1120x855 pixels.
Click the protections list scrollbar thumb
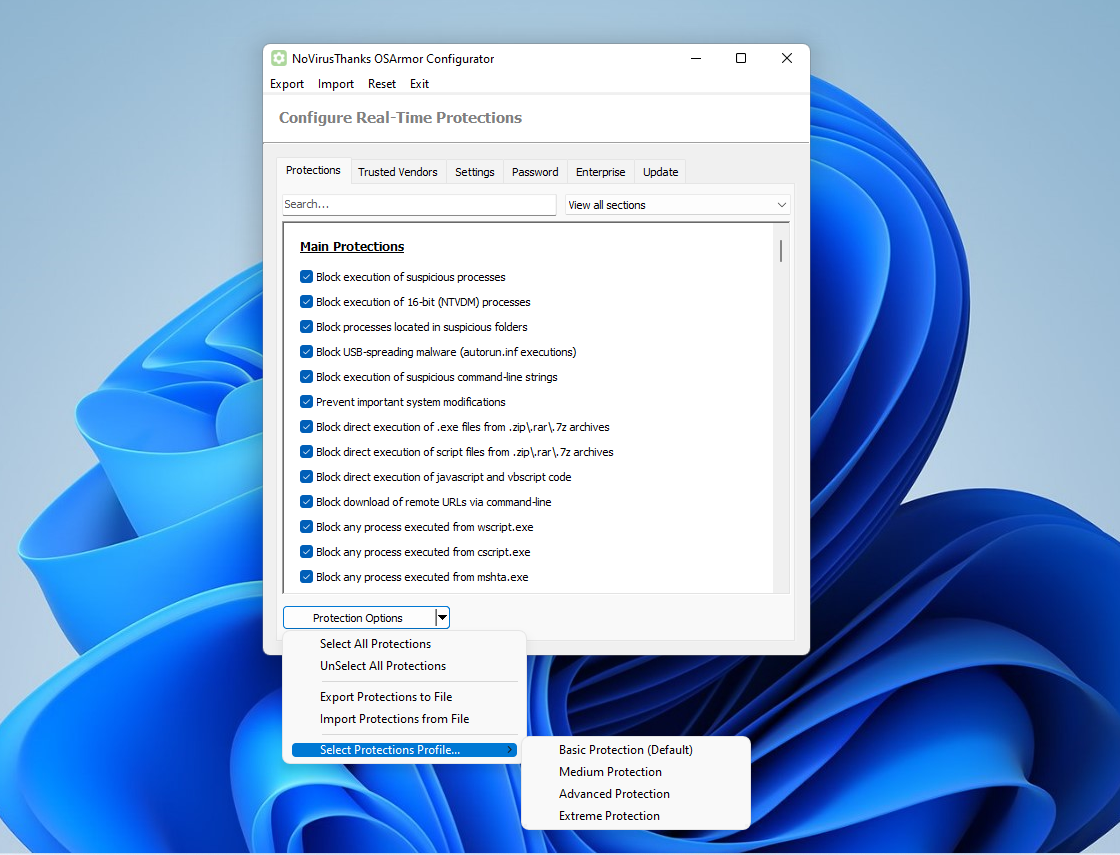[781, 251]
